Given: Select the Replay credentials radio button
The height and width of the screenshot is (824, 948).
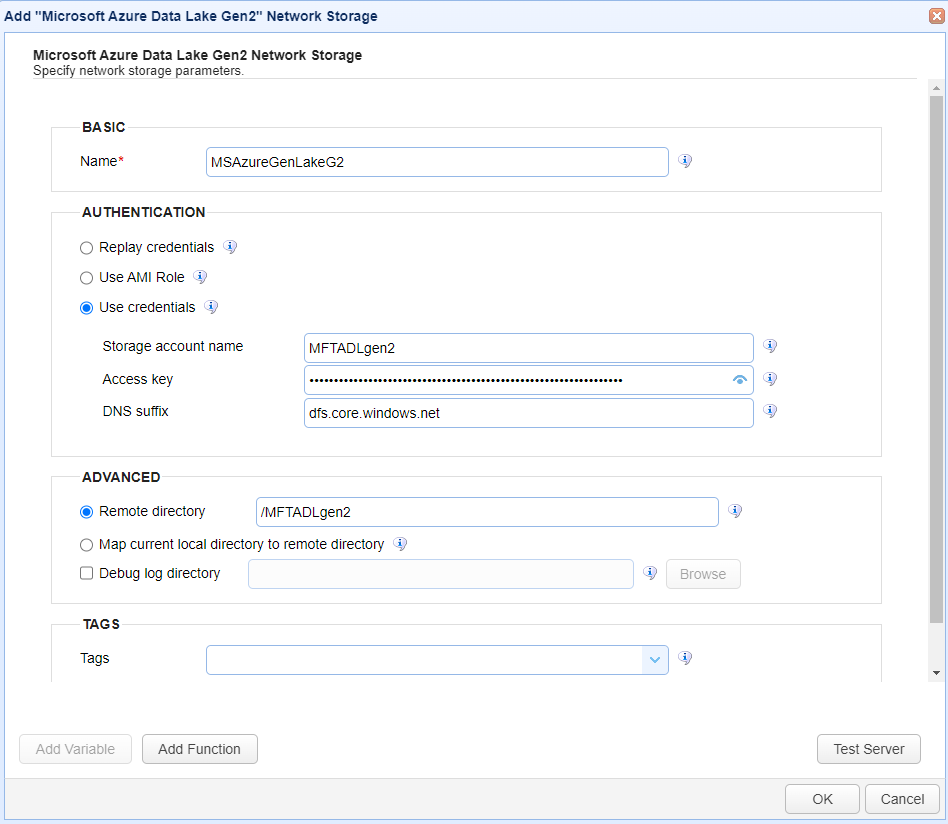Looking at the screenshot, I should pyautogui.click(x=86, y=248).
